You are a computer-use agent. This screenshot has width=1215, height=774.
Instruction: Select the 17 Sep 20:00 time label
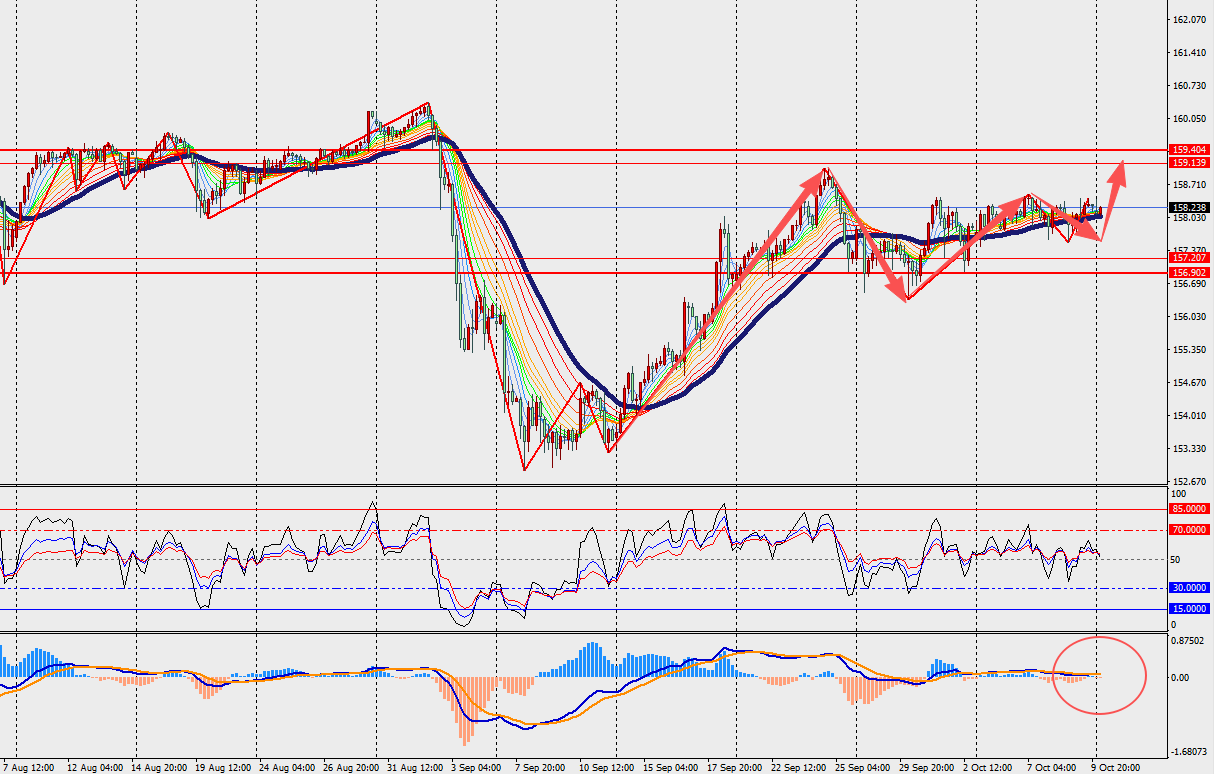733,767
